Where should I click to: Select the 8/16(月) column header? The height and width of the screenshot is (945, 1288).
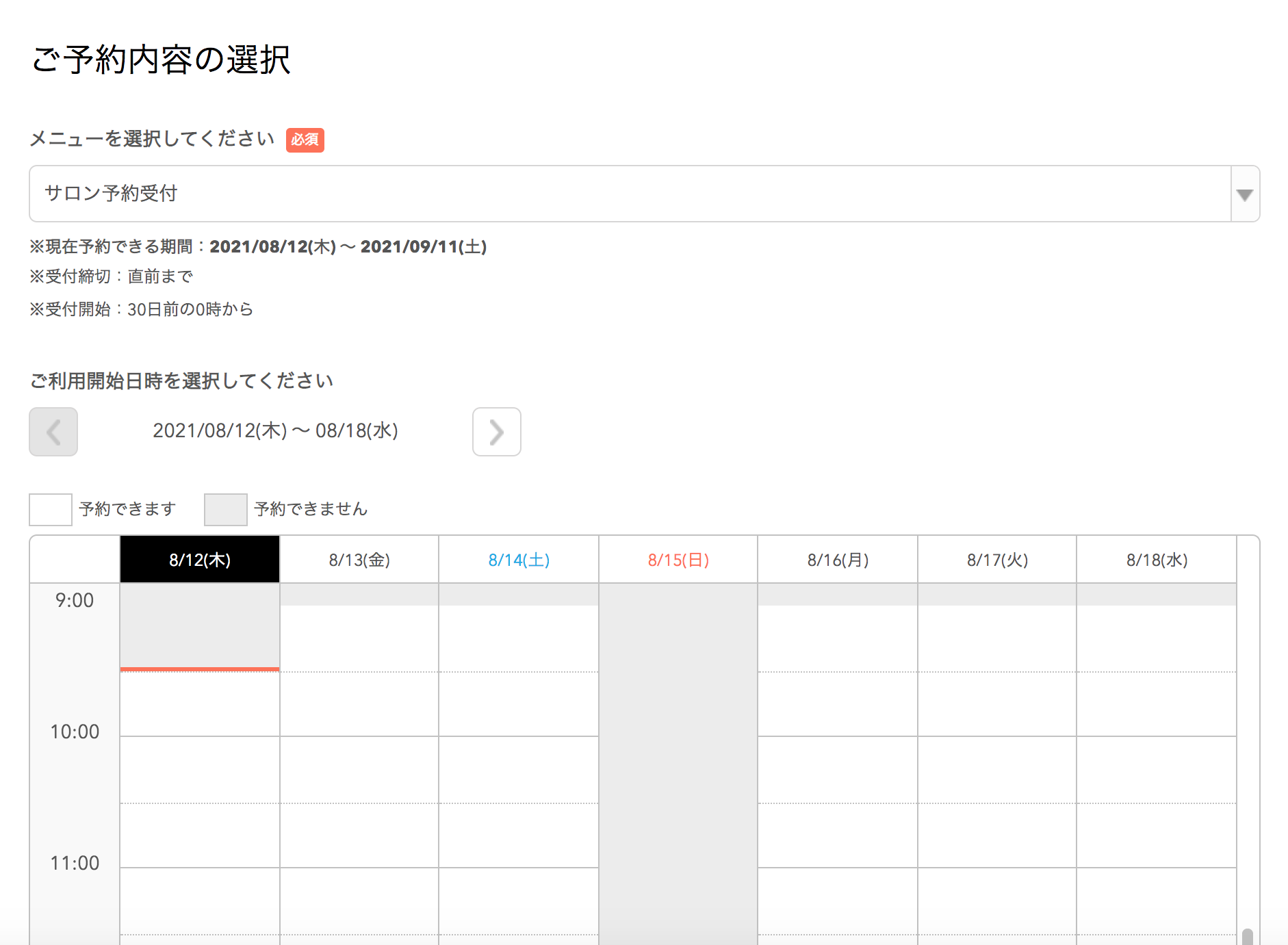838,560
